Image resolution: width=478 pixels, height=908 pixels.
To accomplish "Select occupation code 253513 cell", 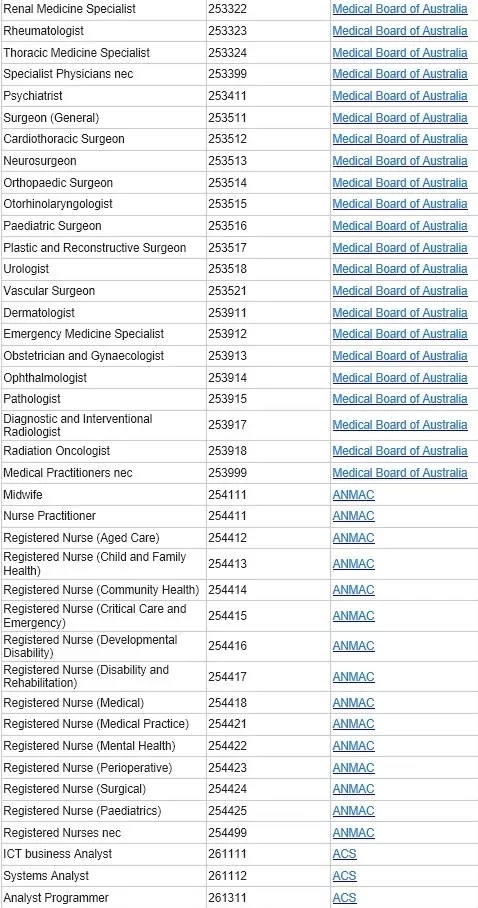I will (268, 161).
